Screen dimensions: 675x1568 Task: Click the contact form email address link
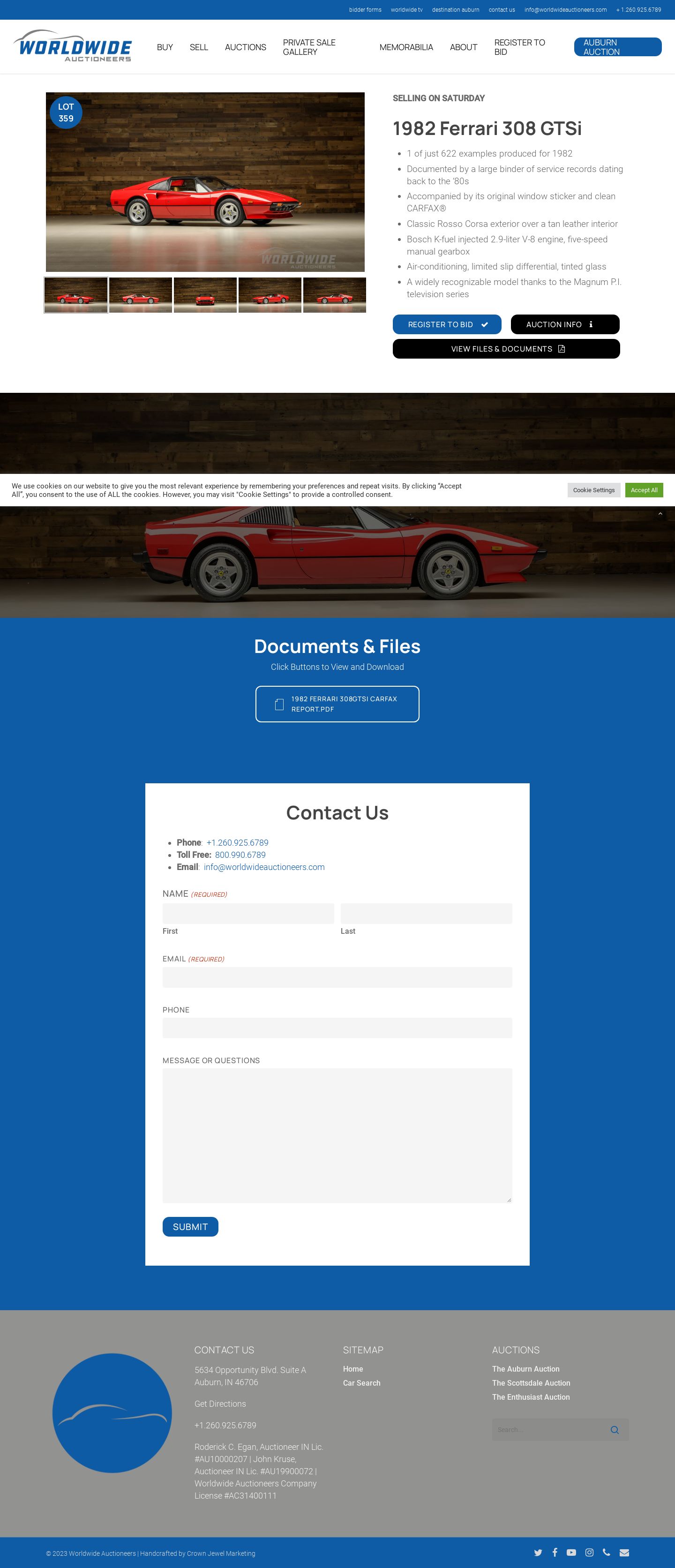click(x=264, y=867)
